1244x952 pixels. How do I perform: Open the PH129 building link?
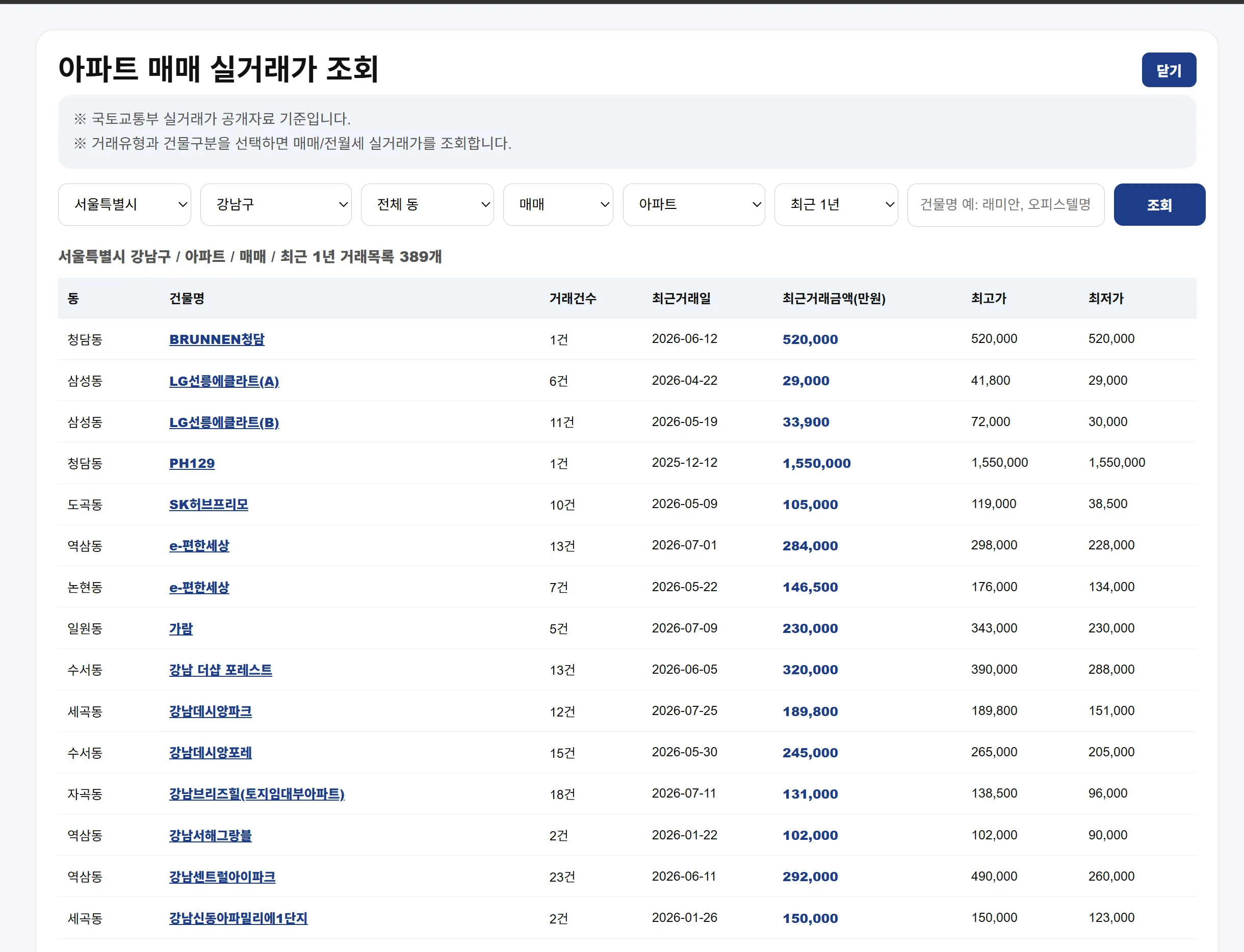[192, 464]
